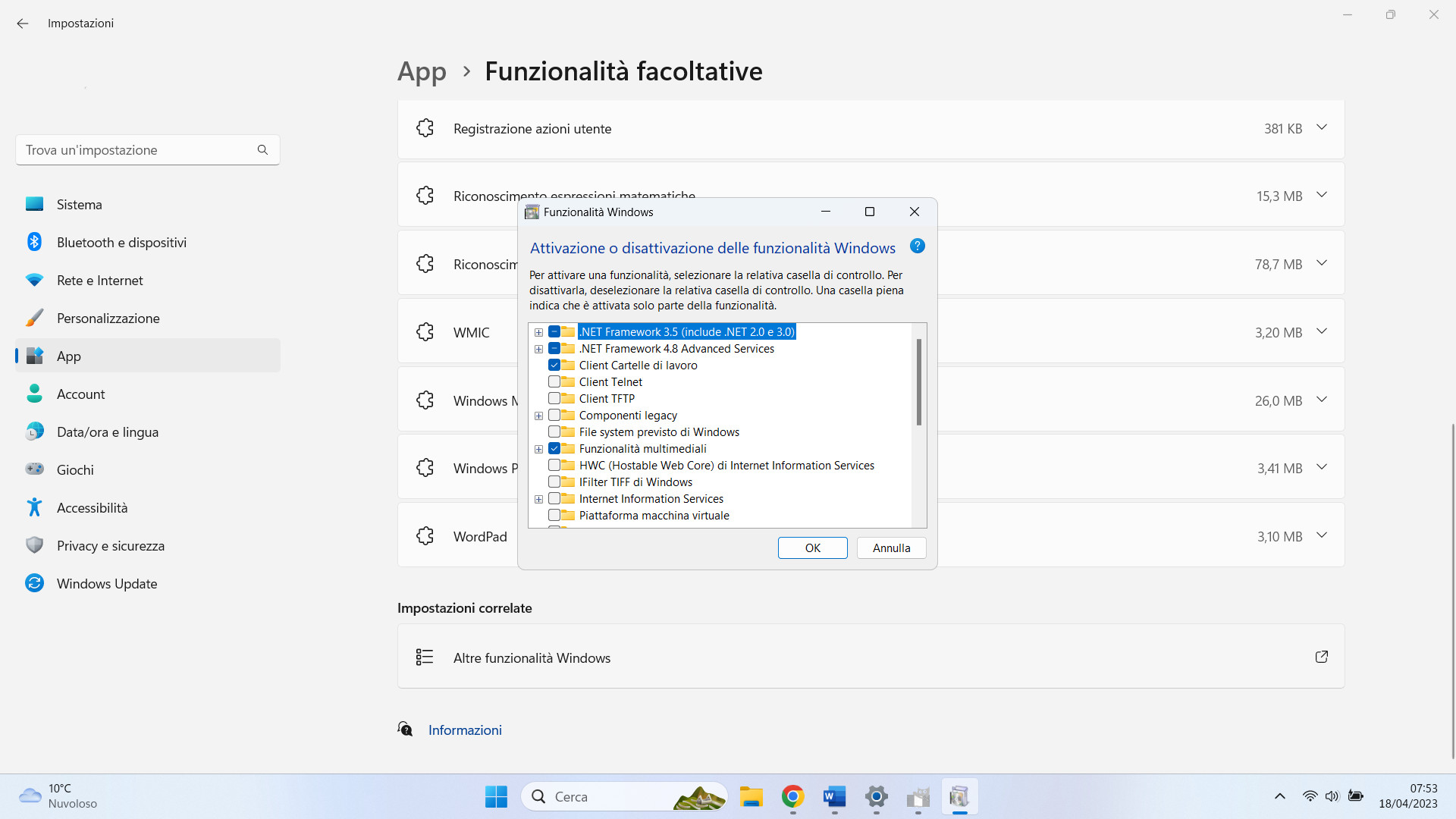This screenshot has width=1456, height=819.
Task: Expand the Componenti legacy node
Action: (x=538, y=415)
